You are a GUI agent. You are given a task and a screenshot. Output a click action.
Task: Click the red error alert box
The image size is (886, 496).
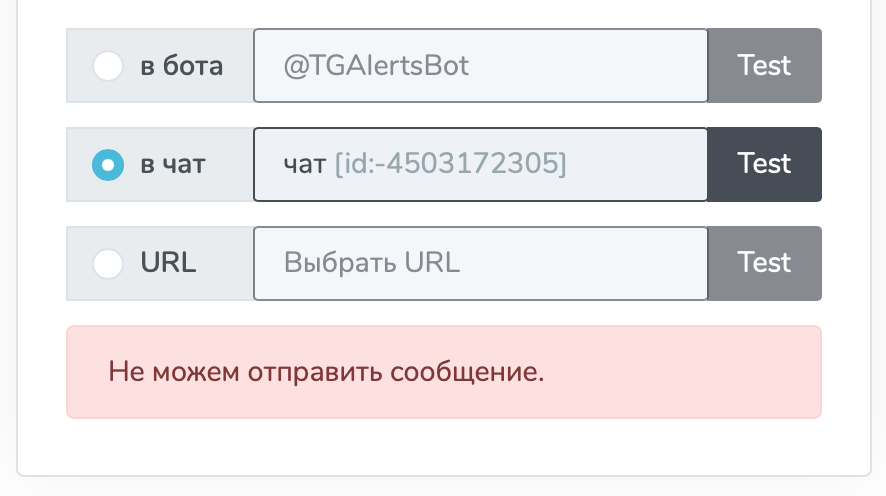pos(444,372)
